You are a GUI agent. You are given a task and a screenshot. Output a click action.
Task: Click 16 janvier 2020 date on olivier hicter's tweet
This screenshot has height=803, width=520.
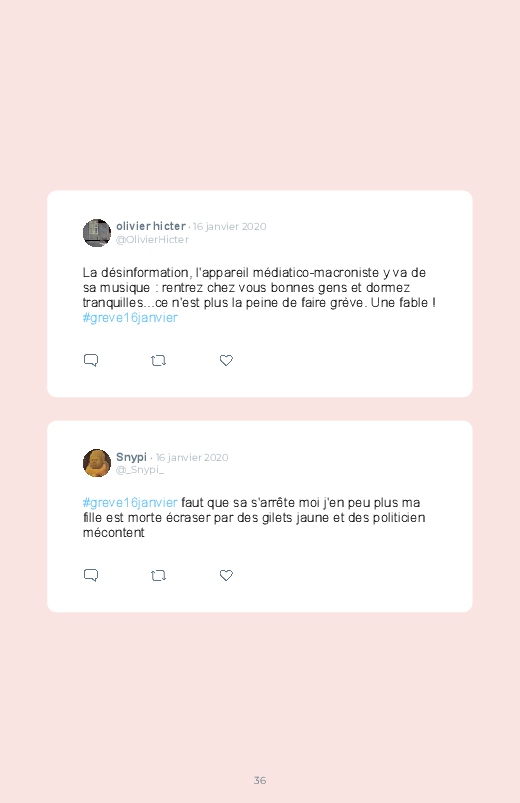click(230, 226)
